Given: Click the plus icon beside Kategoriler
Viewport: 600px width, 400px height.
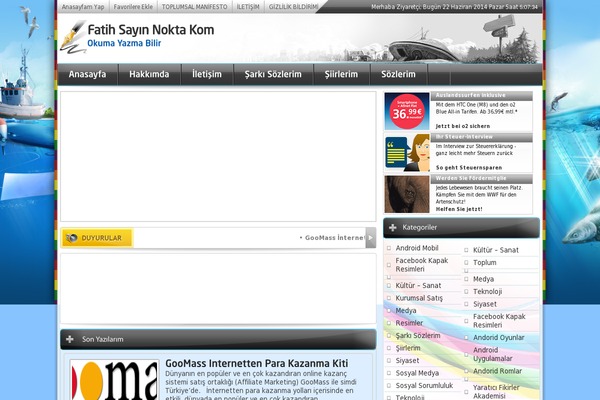Looking at the screenshot, I should click(393, 228).
